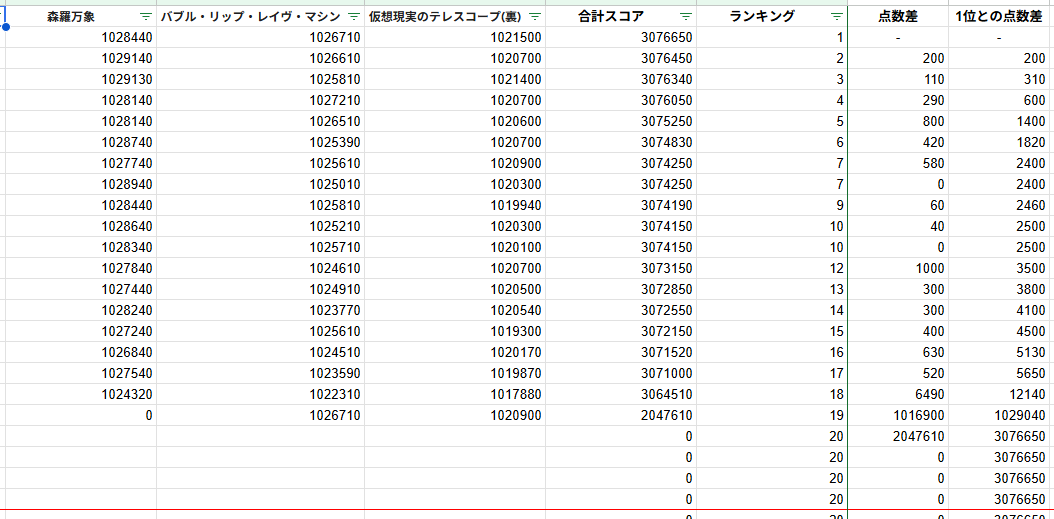1054x519 pixels.
Task: Open the filter icon on 仮想現実のテレスコープ(裏) column
Action: pos(535,16)
